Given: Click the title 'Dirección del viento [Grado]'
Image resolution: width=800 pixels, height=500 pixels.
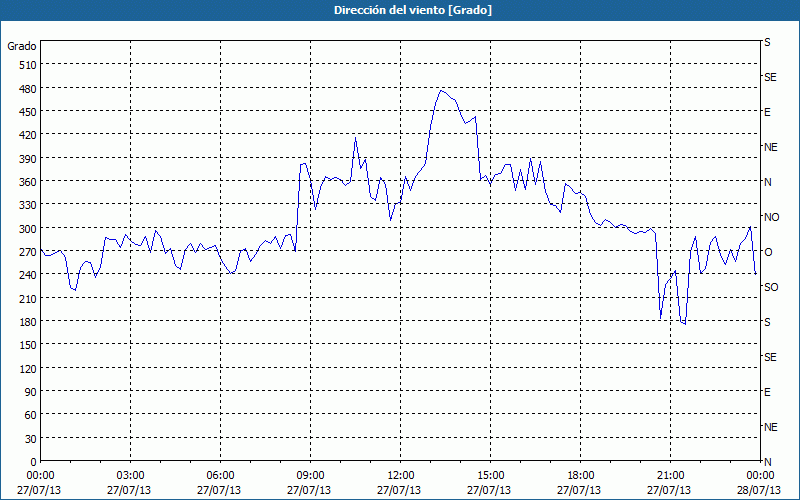Looking at the screenshot, I should pos(413,10).
